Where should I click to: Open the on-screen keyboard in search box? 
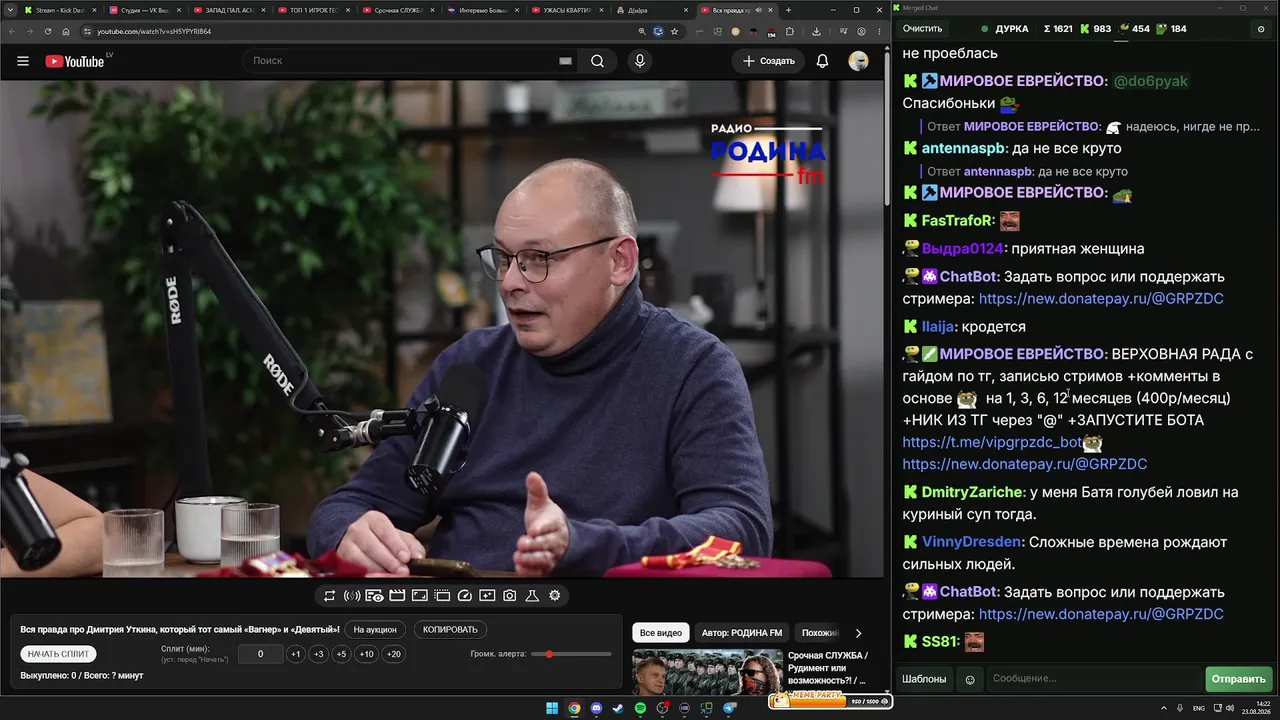(x=565, y=61)
